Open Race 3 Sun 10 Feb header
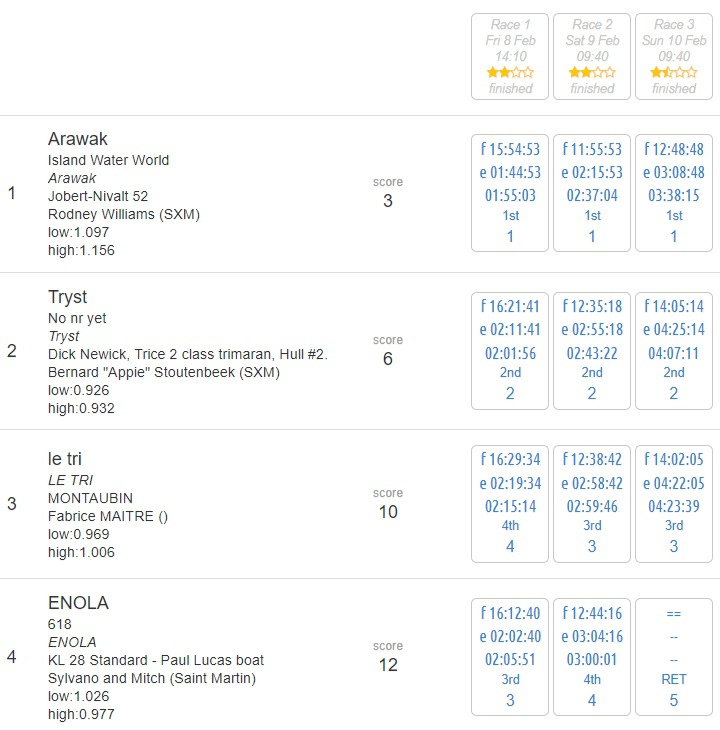Viewport: 720px width, 730px height. 674,56
